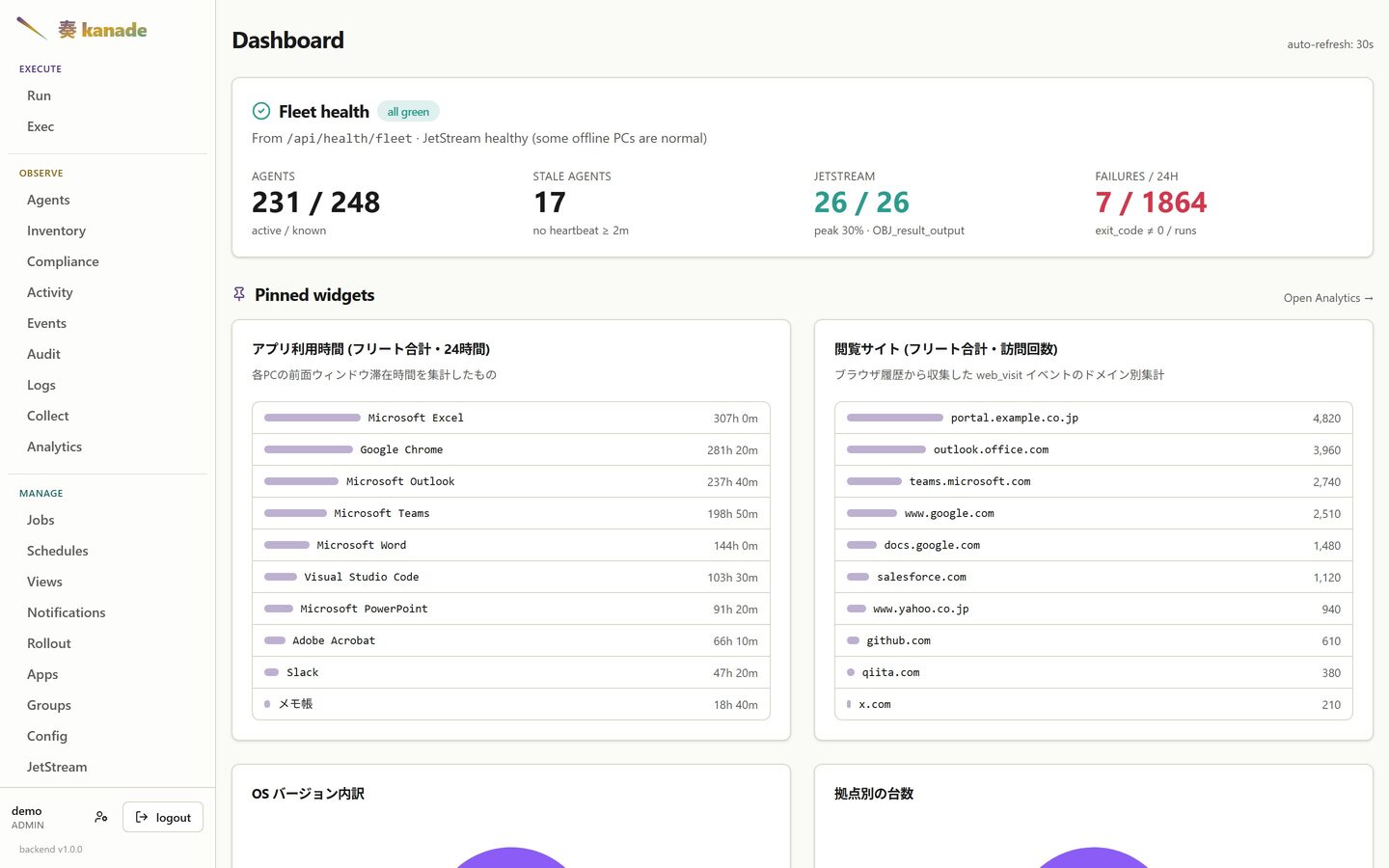Click the pin icon beside Pinned widgets
This screenshot has height=868, width=1389.
[x=239, y=294]
